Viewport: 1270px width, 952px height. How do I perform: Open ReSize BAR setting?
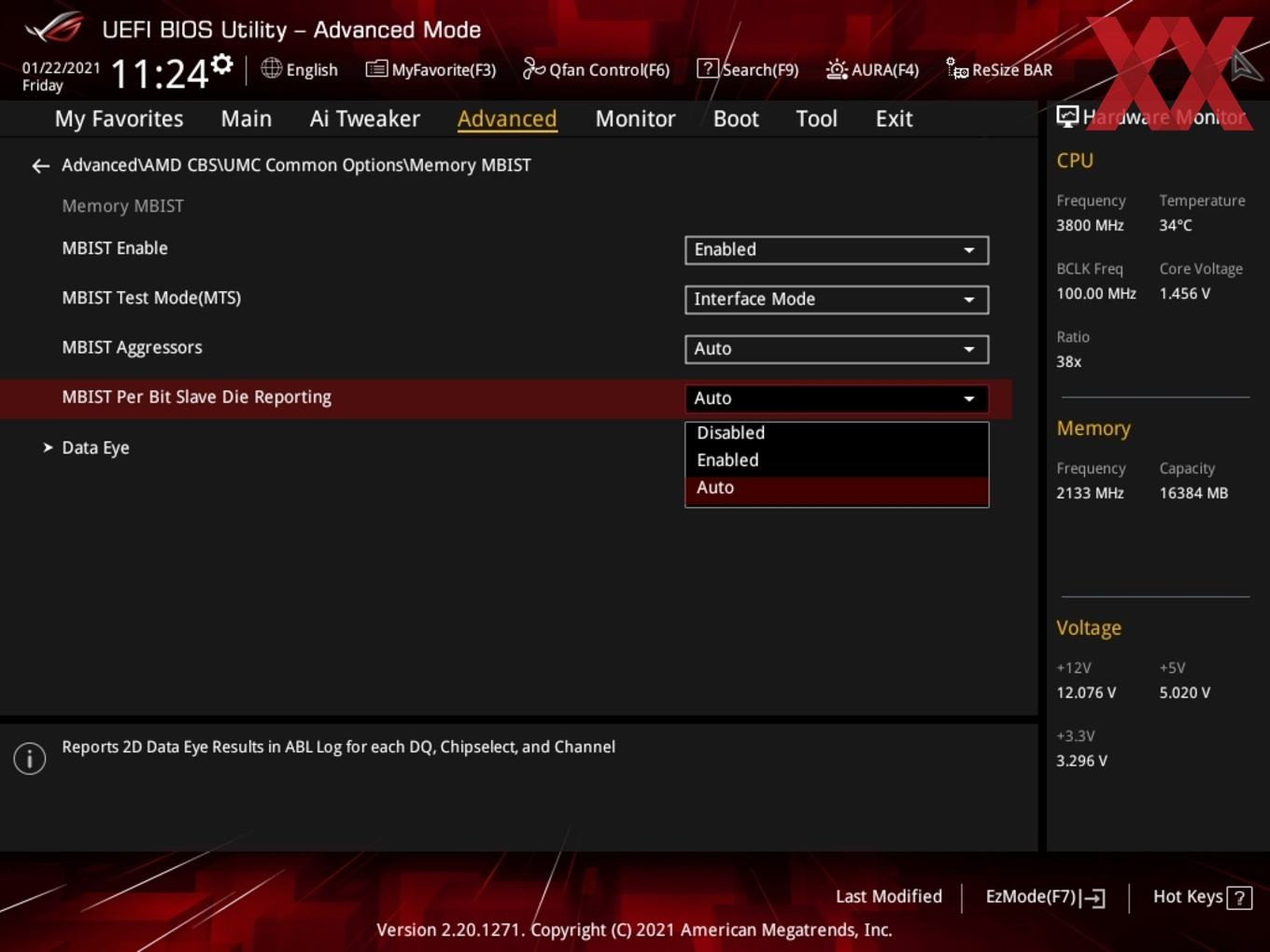(999, 69)
